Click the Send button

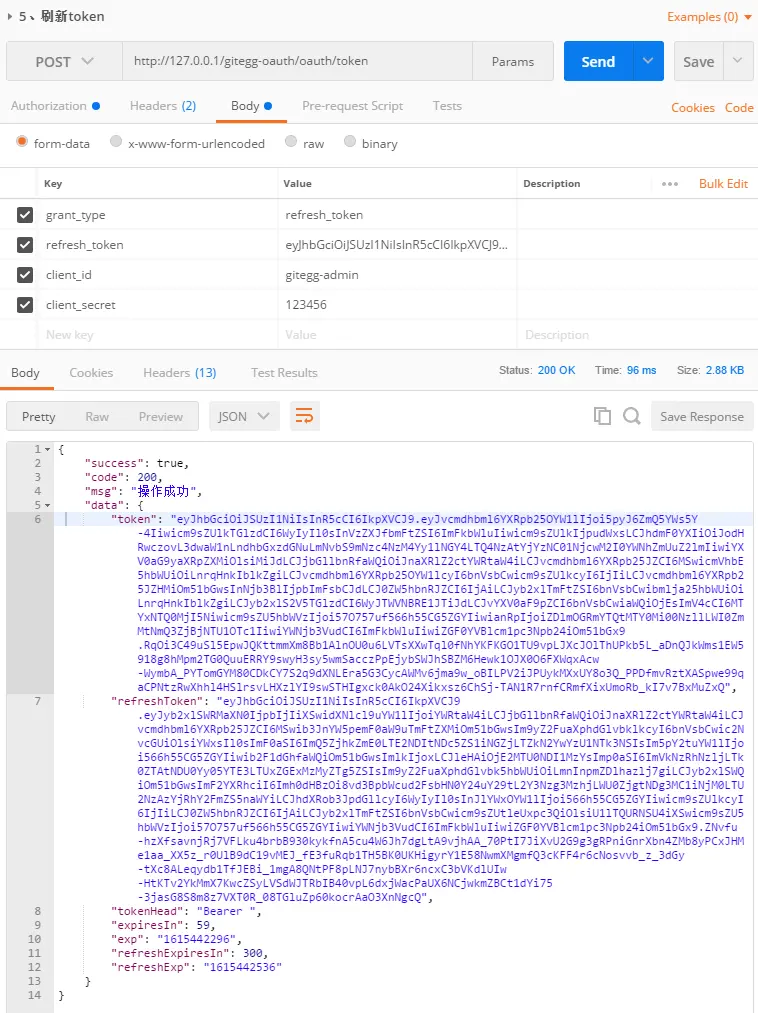597,61
